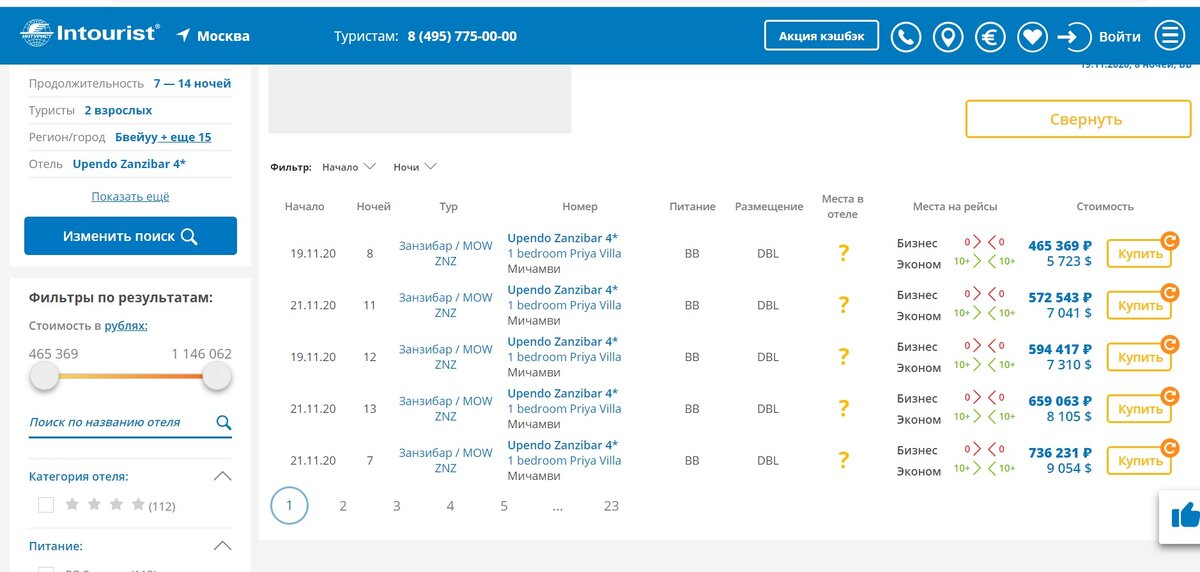Go to results page 2

click(343, 506)
